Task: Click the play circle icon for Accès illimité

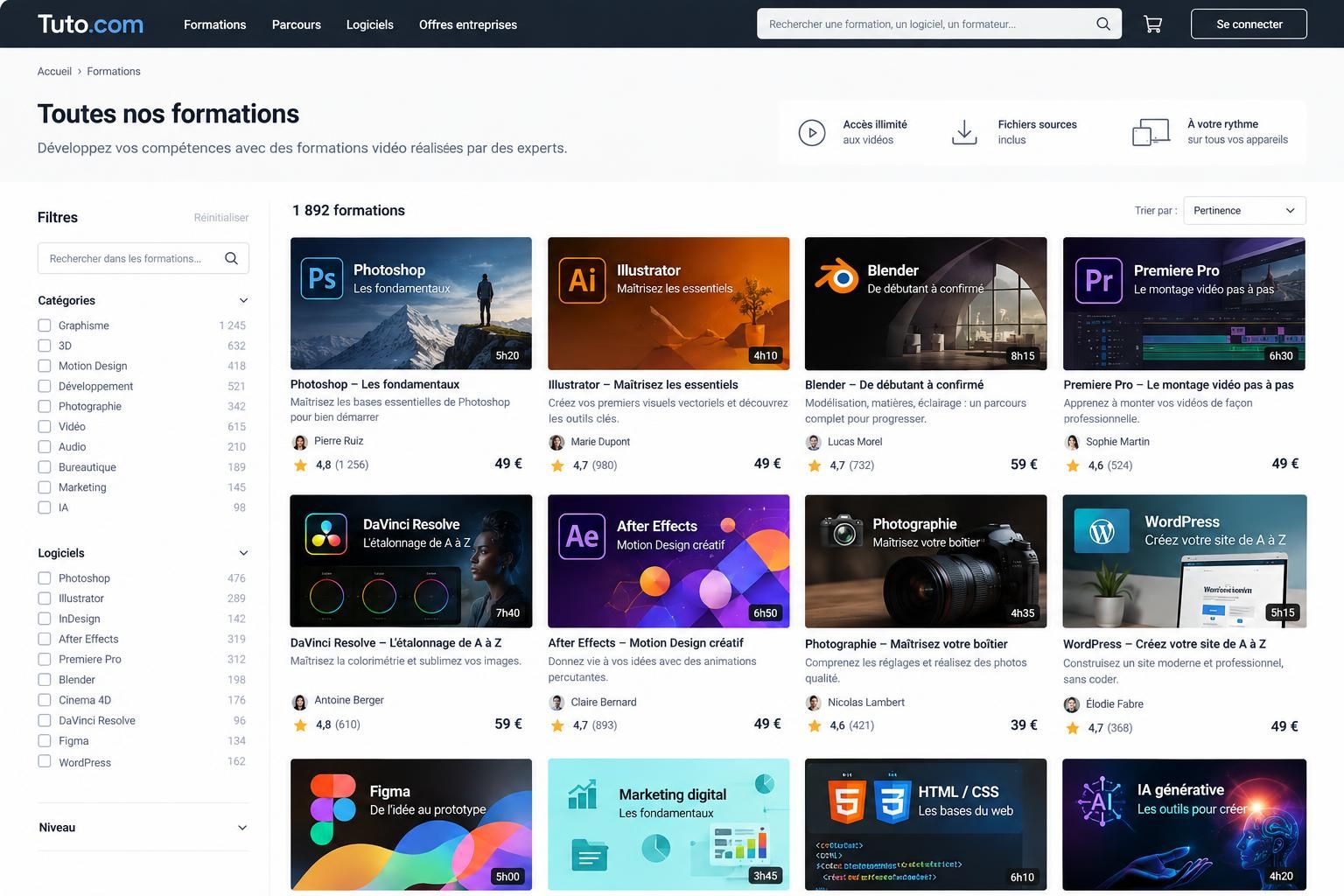Action: pyautogui.click(x=812, y=133)
